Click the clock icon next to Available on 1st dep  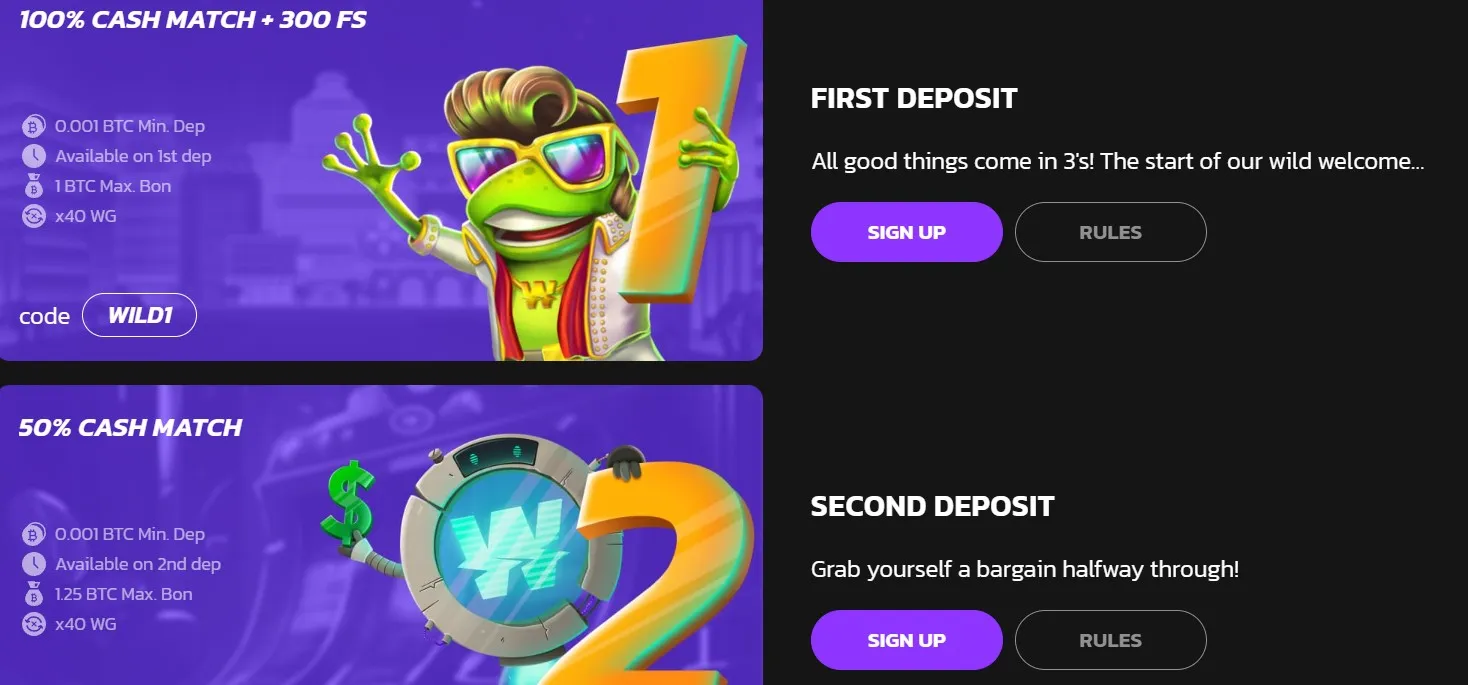point(34,156)
